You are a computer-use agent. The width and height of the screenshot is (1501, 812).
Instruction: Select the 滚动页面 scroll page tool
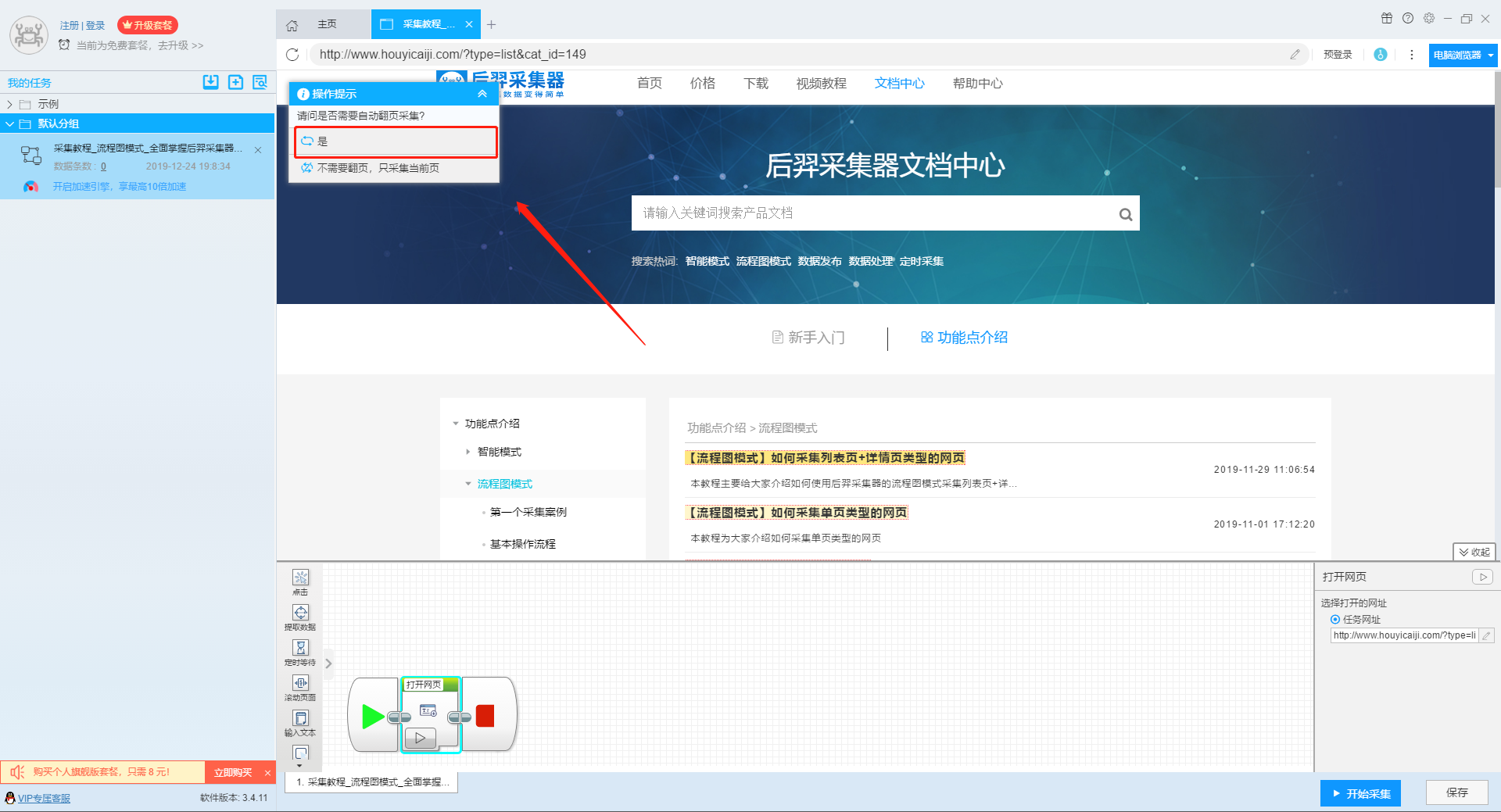tap(300, 688)
